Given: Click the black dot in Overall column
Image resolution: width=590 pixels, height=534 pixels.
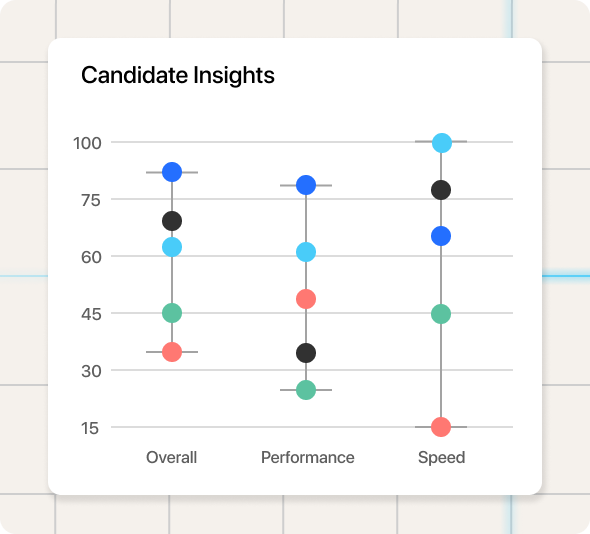Looking at the screenshot, I should pyautogui.click(x=172, y=221).
